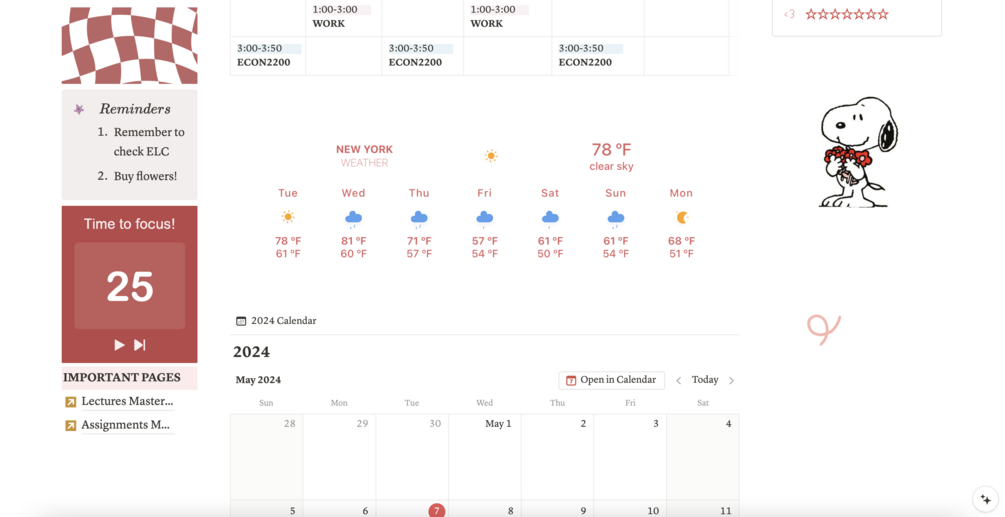Click Wednesday's rain cloud icon
The width and height of the screenshot is (1005, 517).
(353, 219)
